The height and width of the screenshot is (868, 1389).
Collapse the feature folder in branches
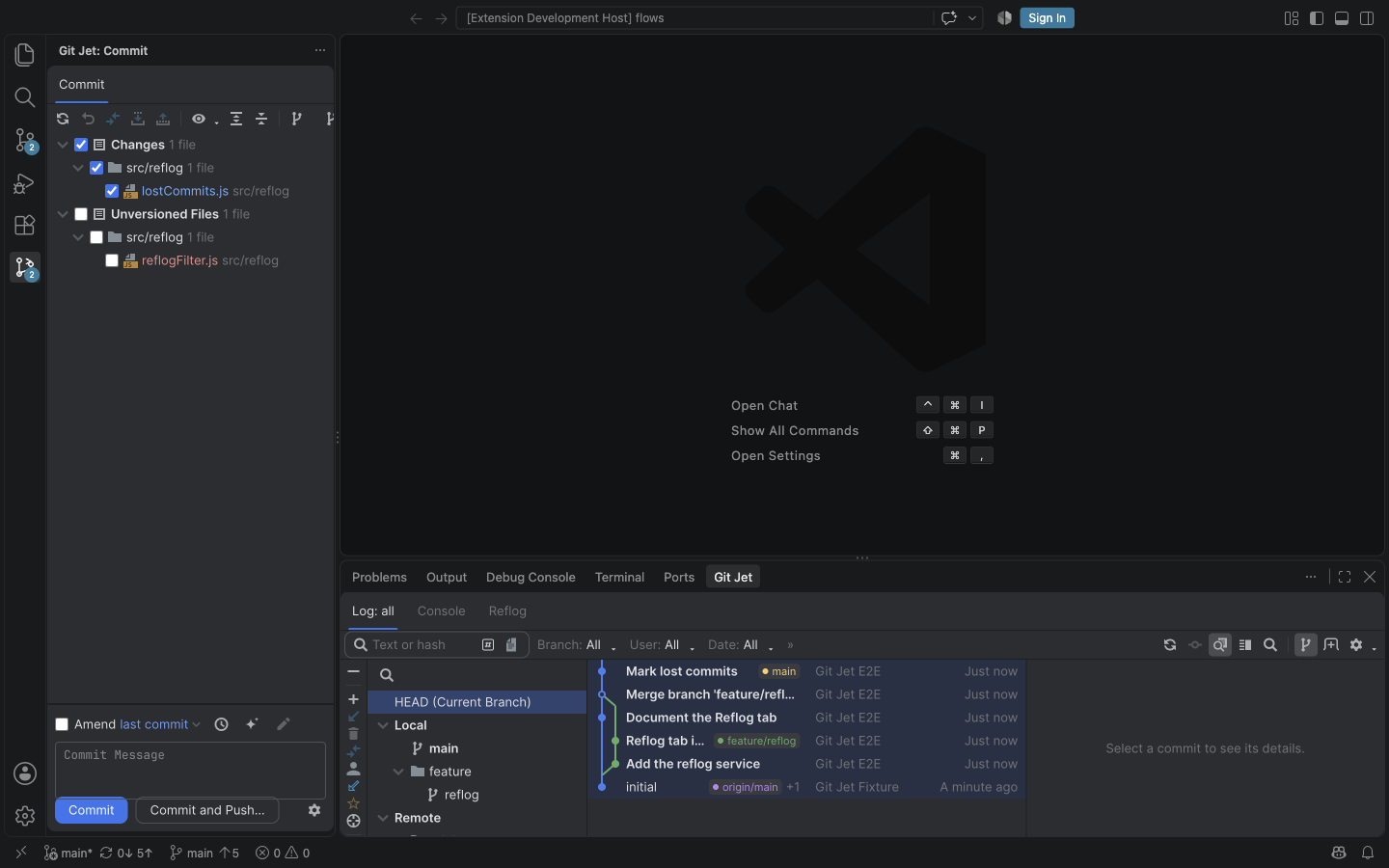tap(398, 772)
